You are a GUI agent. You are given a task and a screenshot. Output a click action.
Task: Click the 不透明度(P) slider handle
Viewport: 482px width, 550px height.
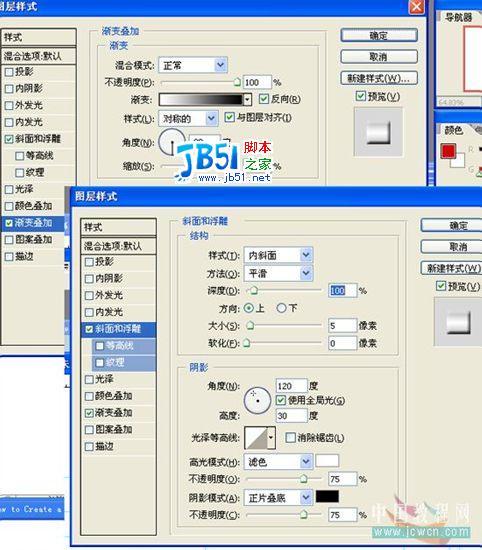(237, 82)
